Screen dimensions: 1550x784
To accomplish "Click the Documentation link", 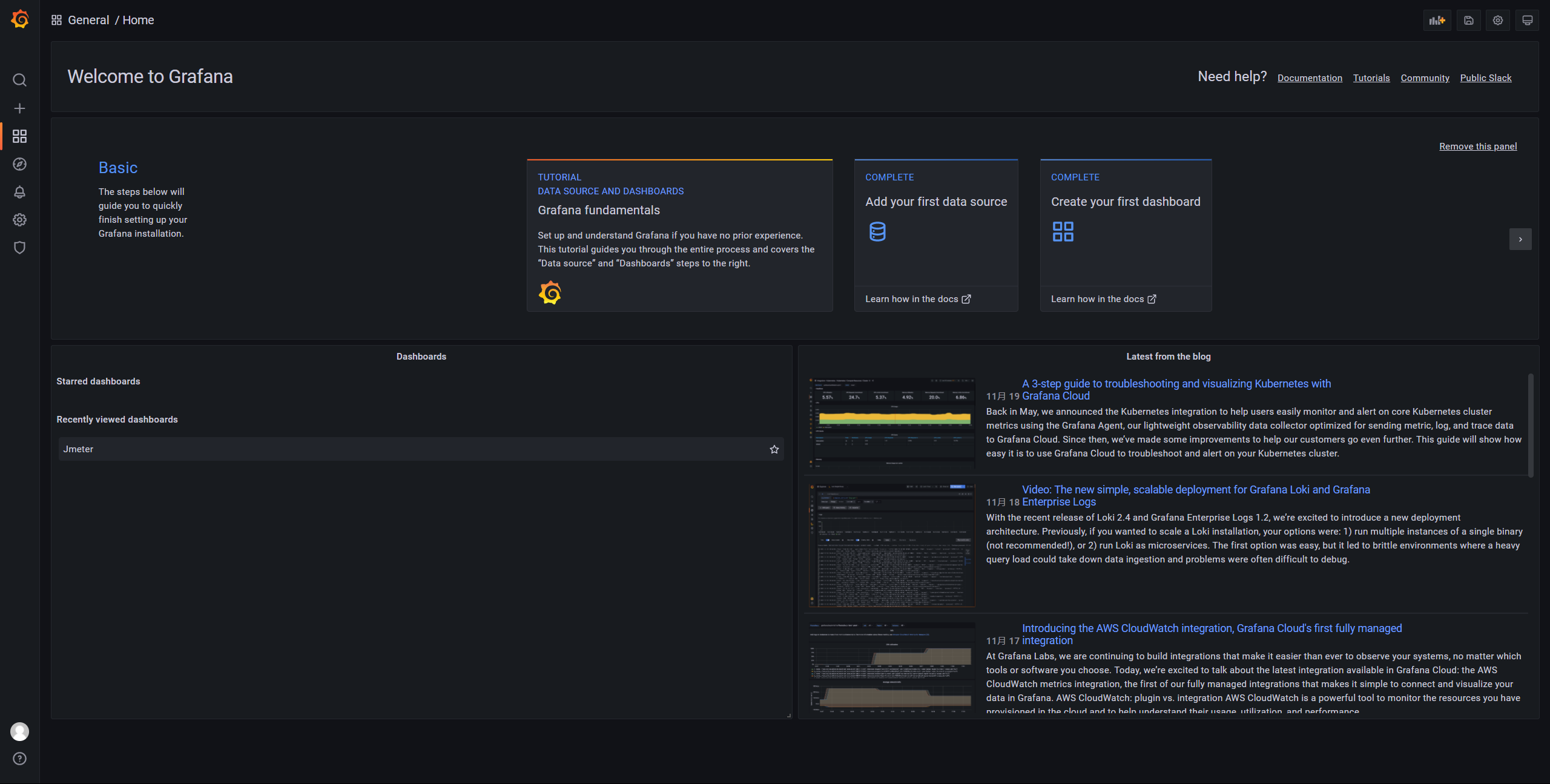I will [x=1310, y=77].
